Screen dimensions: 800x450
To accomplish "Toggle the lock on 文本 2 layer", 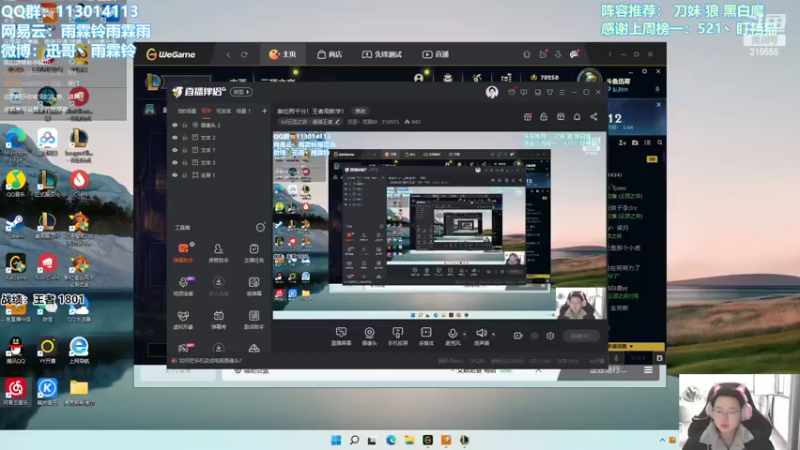I will coord(185,138).
